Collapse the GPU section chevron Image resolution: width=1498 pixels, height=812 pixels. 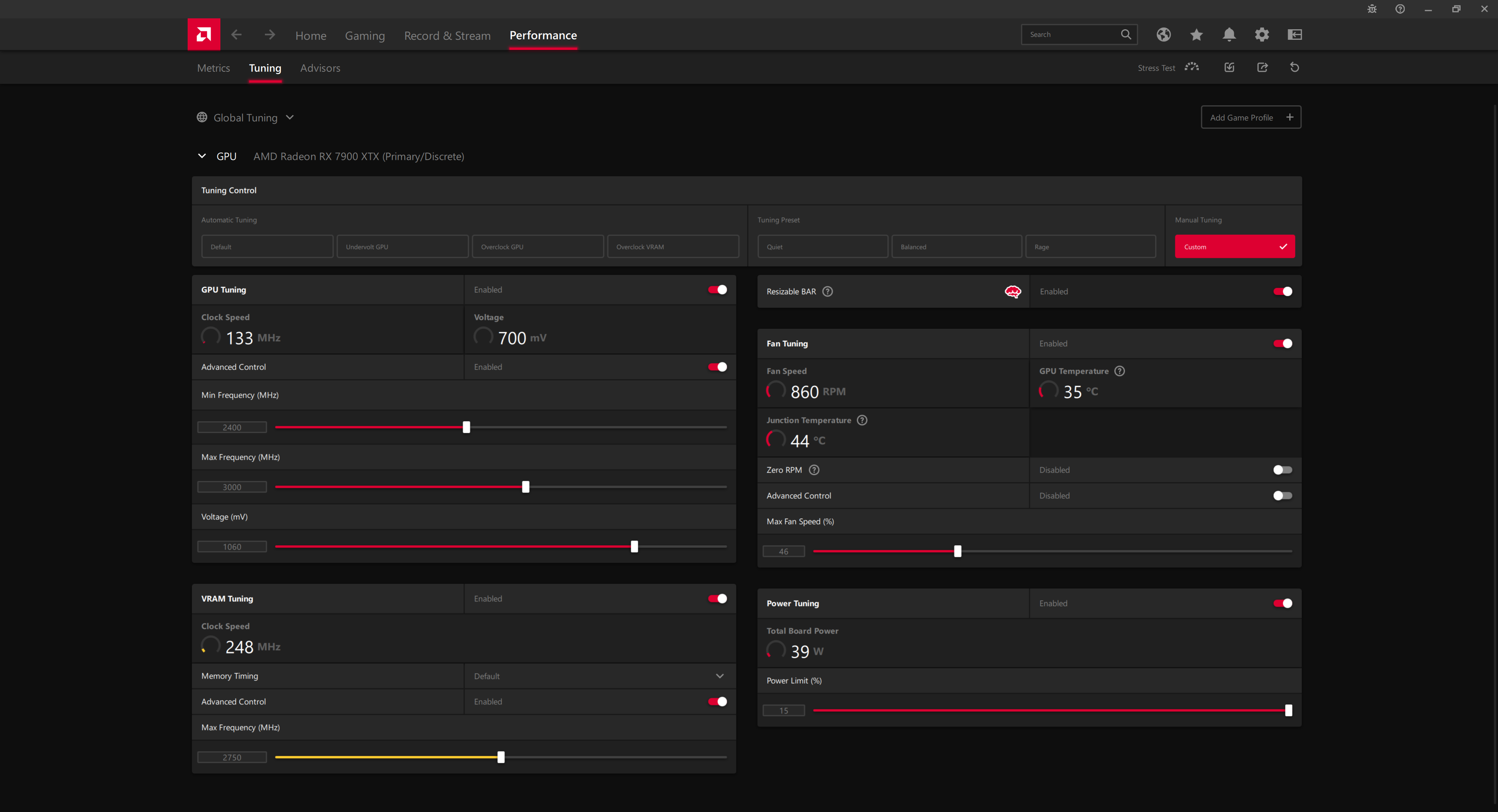pyautogui.click(x=202, y=156)
